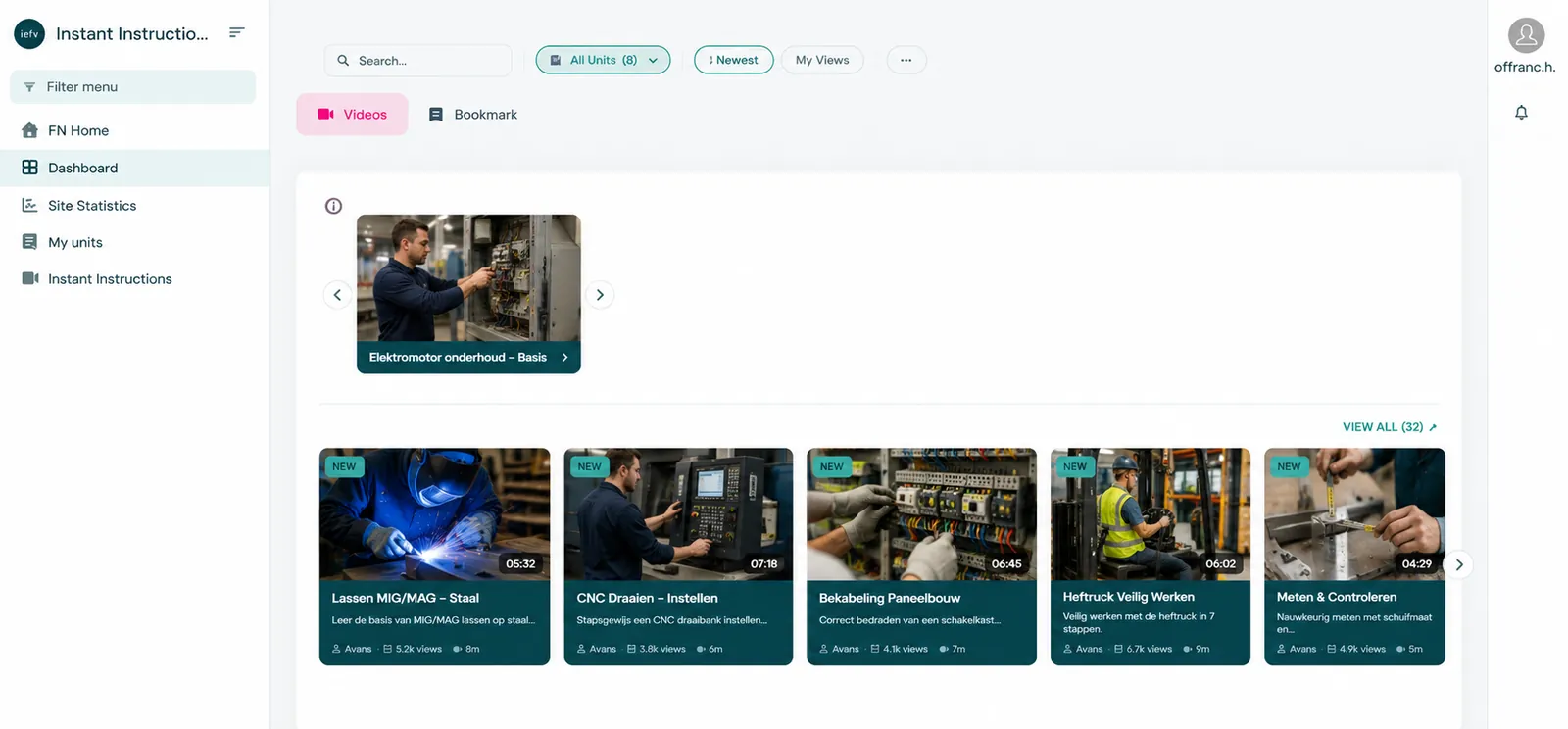Viewport: 1568px width, 729px height.
Task: Switch to the Bookmark tab
Action: tap(472, 115)
